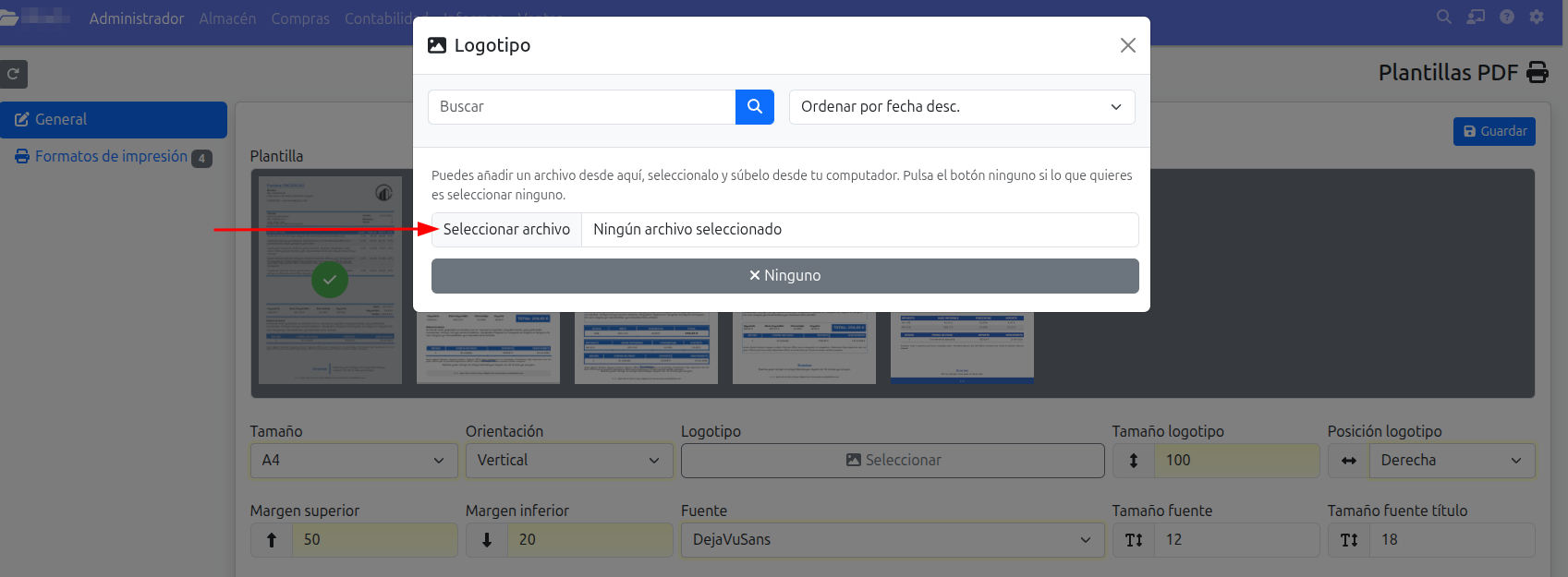Select the General sidebar tab
This screenshot has height=577, width=1568.
114,120
